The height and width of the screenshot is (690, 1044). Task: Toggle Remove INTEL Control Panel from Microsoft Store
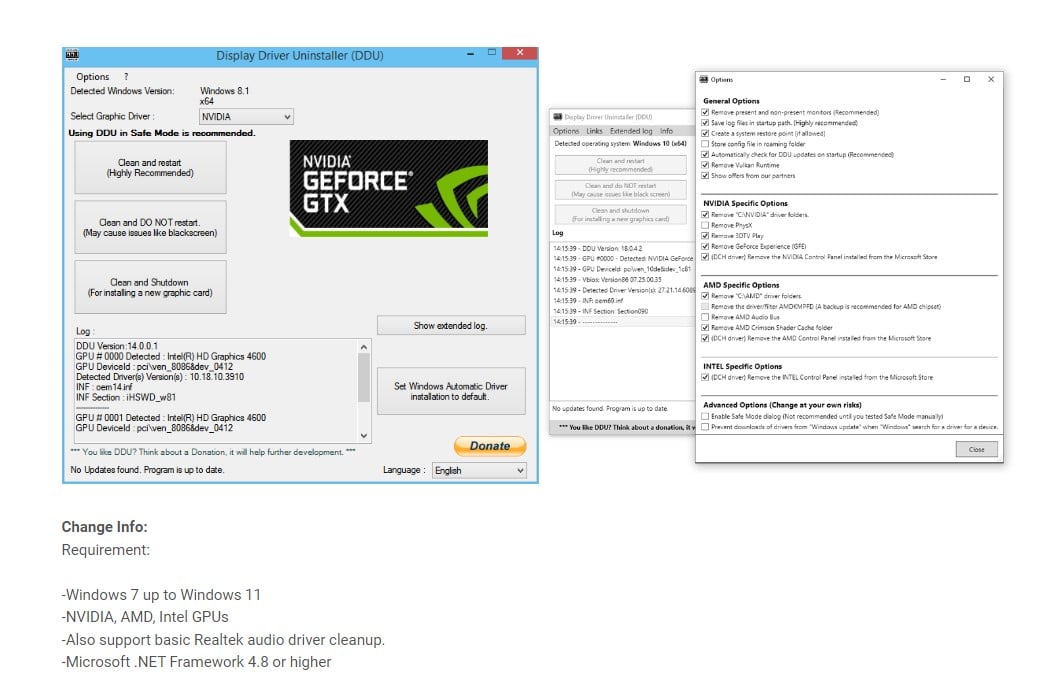pyautogui.click(x=705, y=378)
